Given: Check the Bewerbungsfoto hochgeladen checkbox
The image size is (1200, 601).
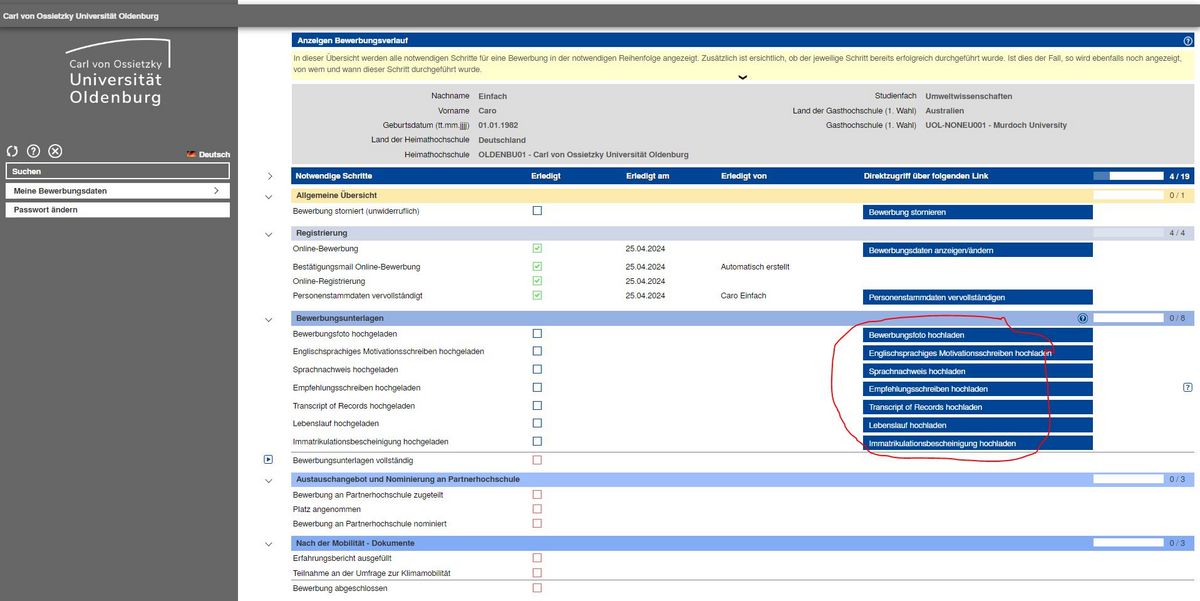Looking at the screenshot, I should tap(537, 333).
